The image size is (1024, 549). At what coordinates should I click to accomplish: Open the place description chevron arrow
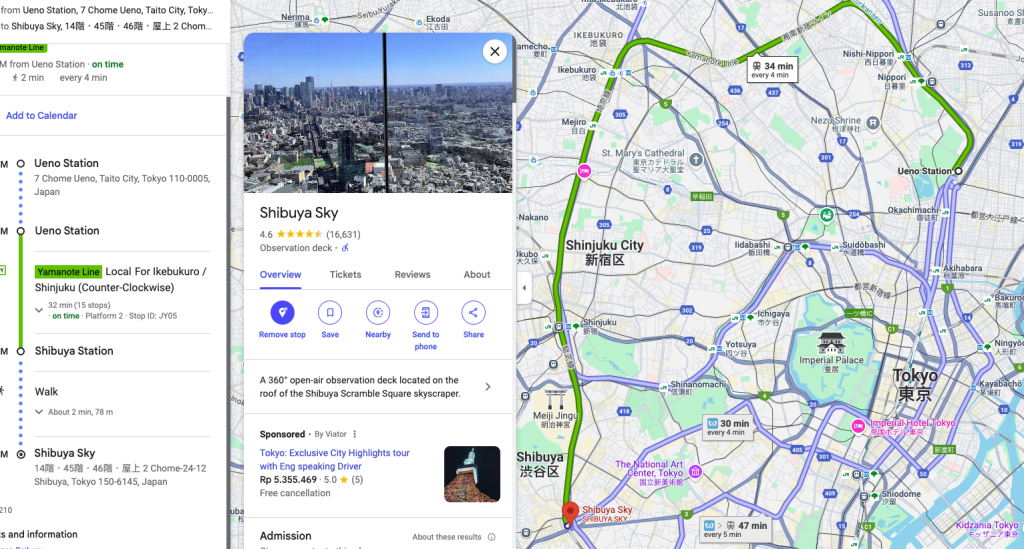click(x=488, y=387)
